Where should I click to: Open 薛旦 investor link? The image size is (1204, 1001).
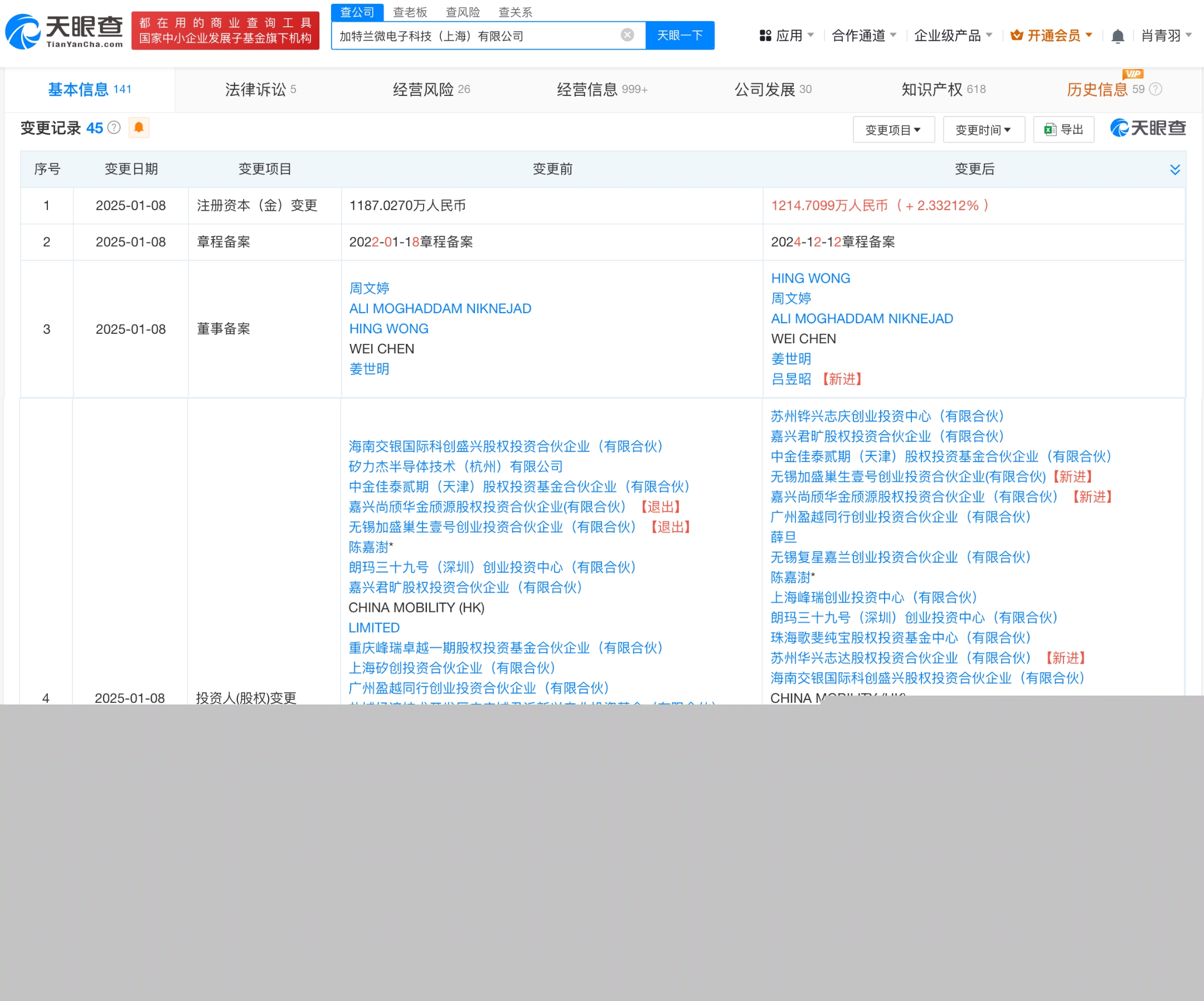(783, 537)
